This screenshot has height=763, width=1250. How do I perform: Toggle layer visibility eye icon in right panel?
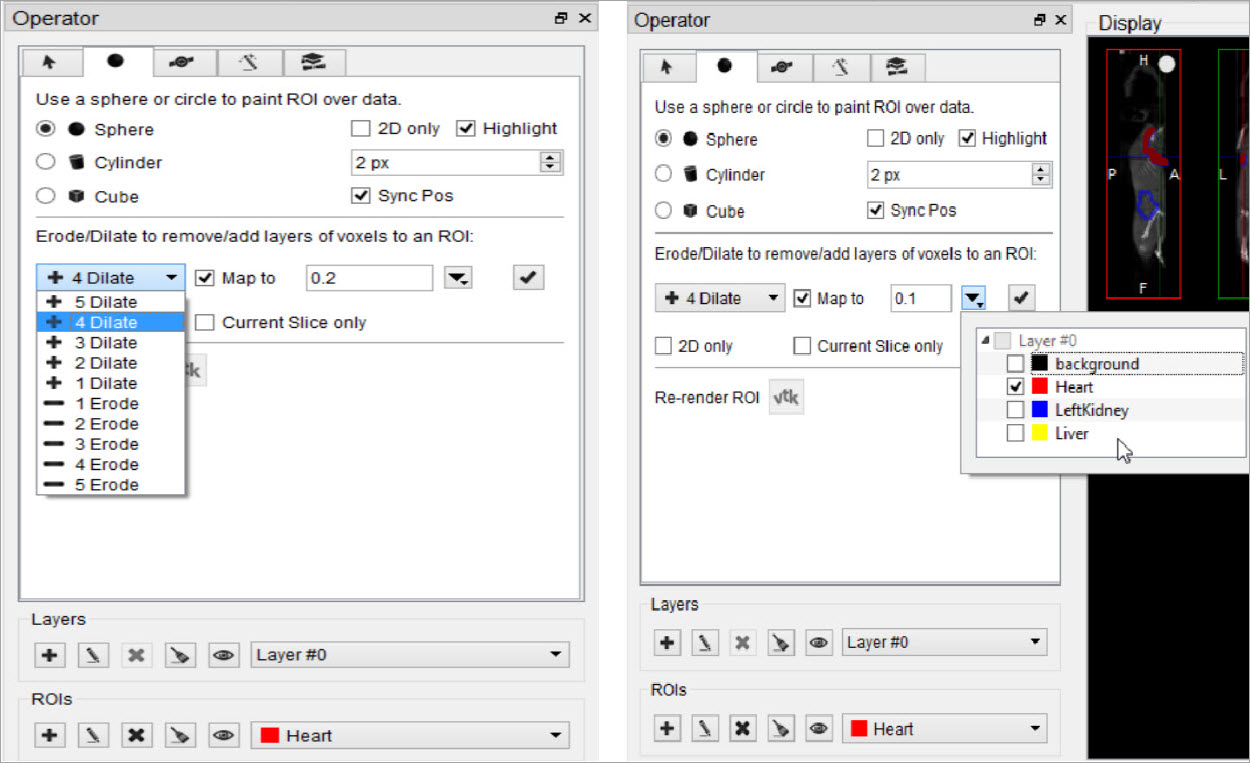(x=819, y=642)
